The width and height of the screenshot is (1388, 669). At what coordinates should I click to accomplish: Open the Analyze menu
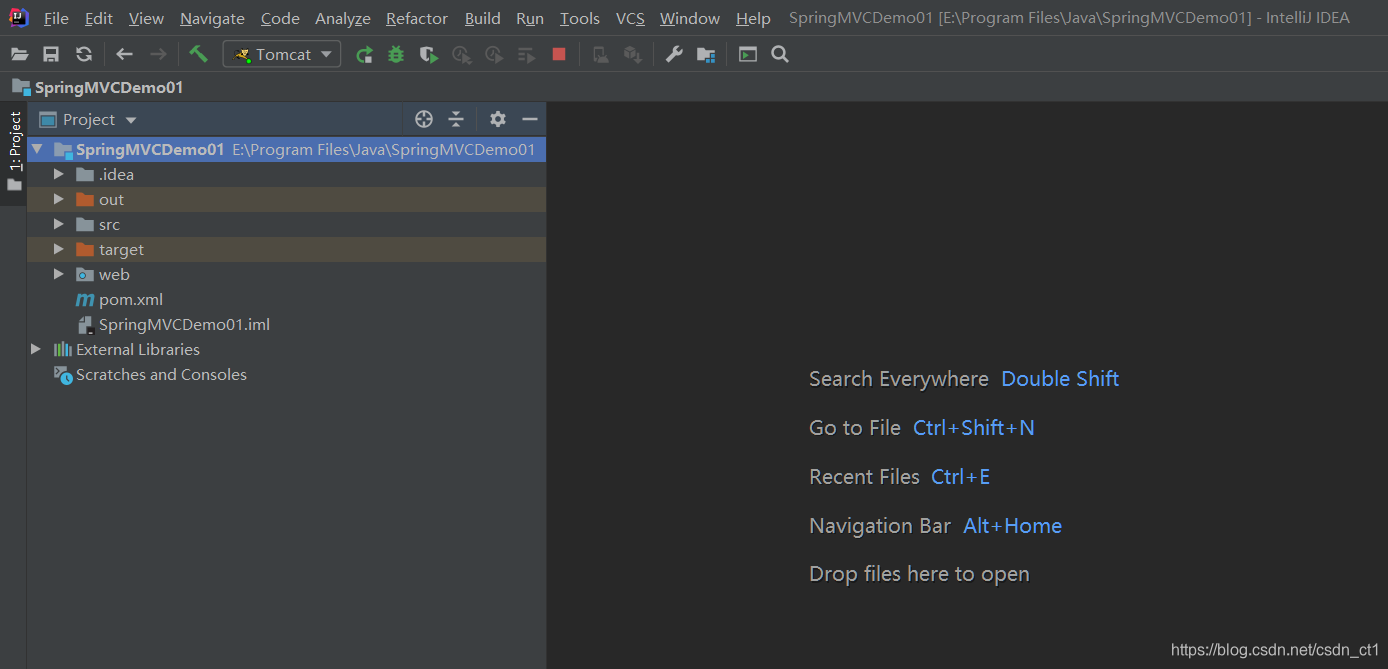tap(343, 18)
